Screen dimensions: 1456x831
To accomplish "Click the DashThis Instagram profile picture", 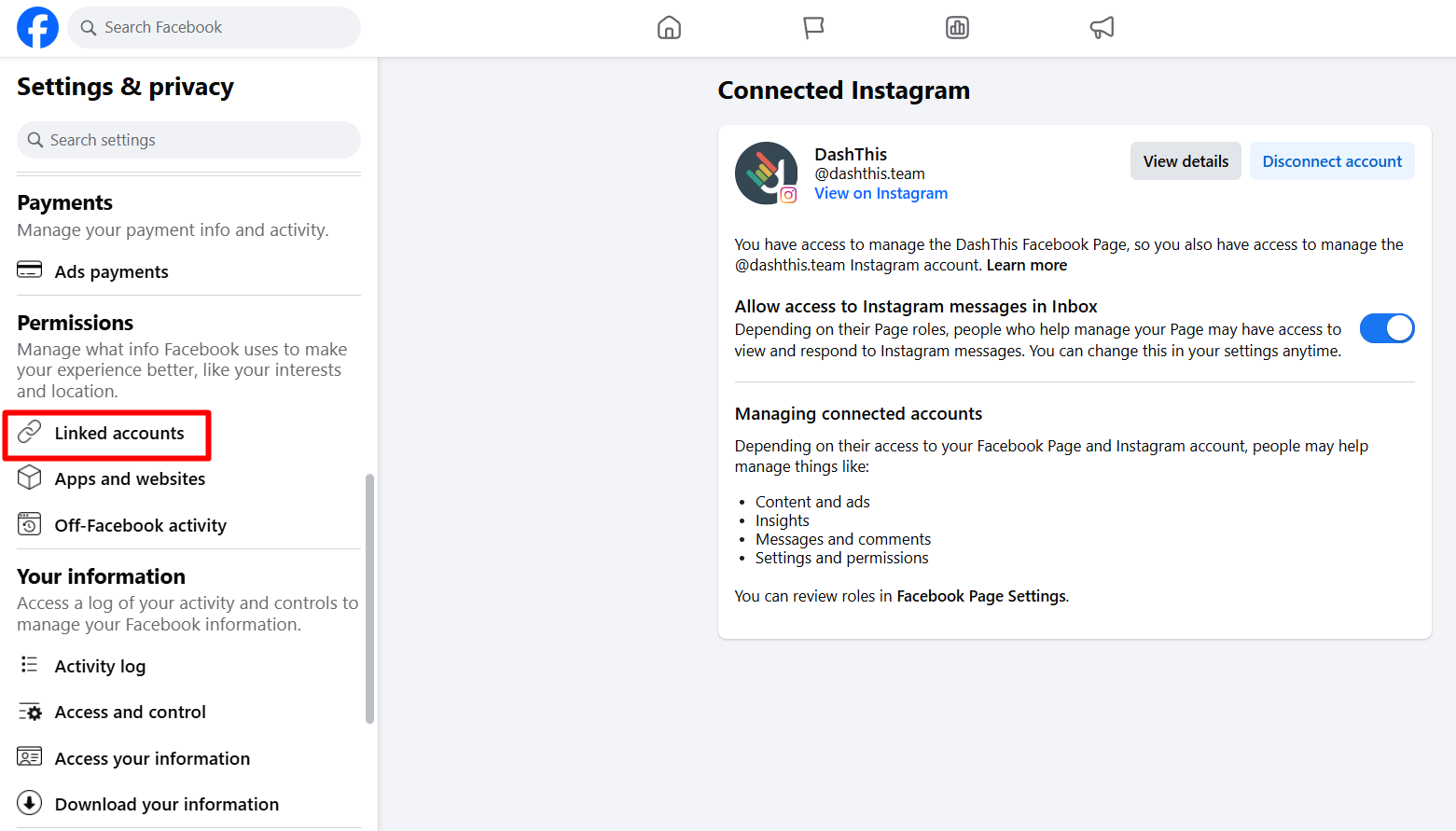I will coord(766,173).
